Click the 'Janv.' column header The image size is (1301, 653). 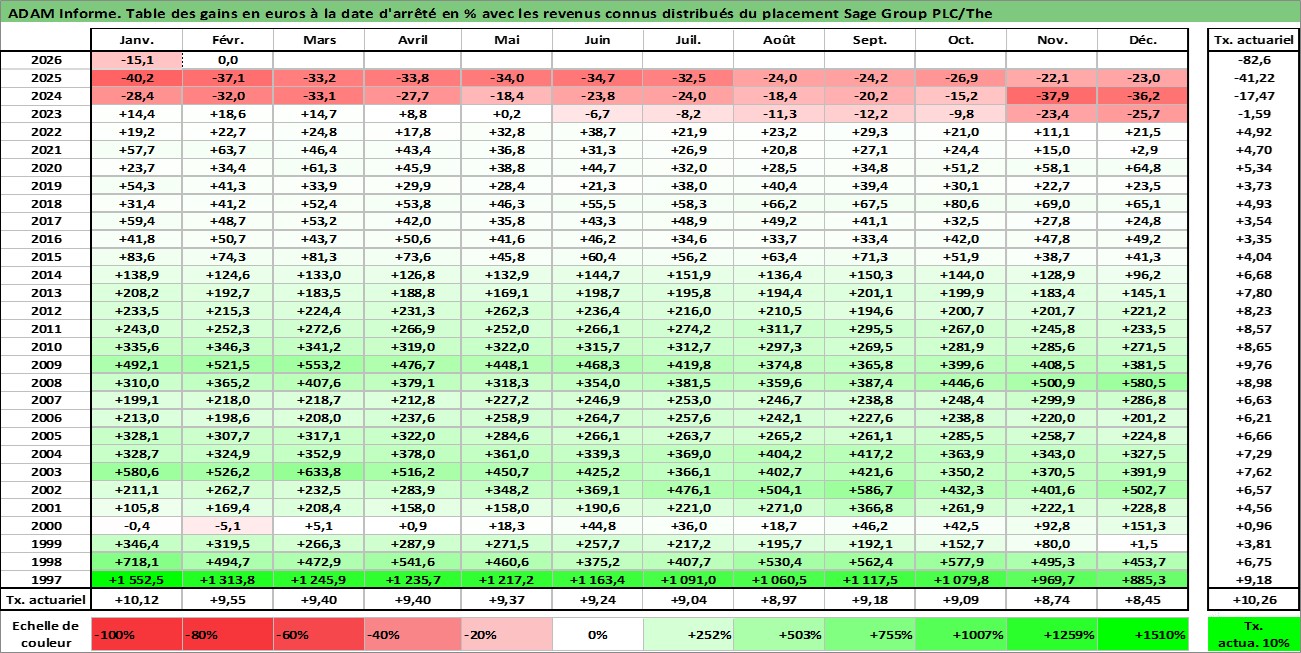(136, 40)
